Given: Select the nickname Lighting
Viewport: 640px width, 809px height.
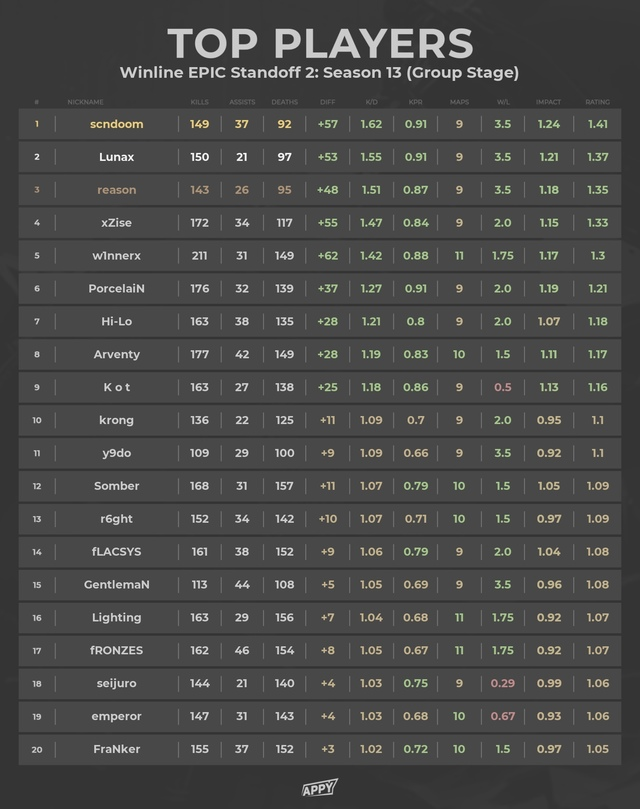Looking at the screenshot, I should pyautogui.click(x=117, y=618).
